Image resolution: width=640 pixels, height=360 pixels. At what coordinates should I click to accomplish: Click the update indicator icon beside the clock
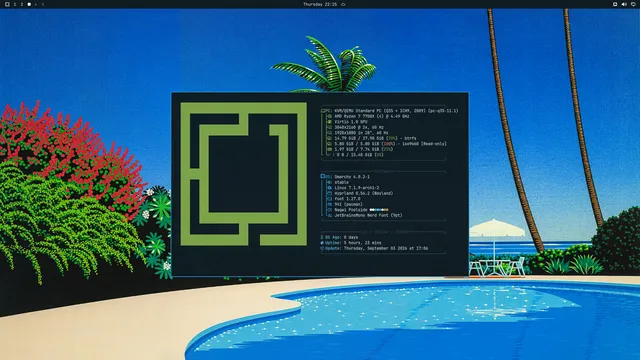(x=343, y=4)
